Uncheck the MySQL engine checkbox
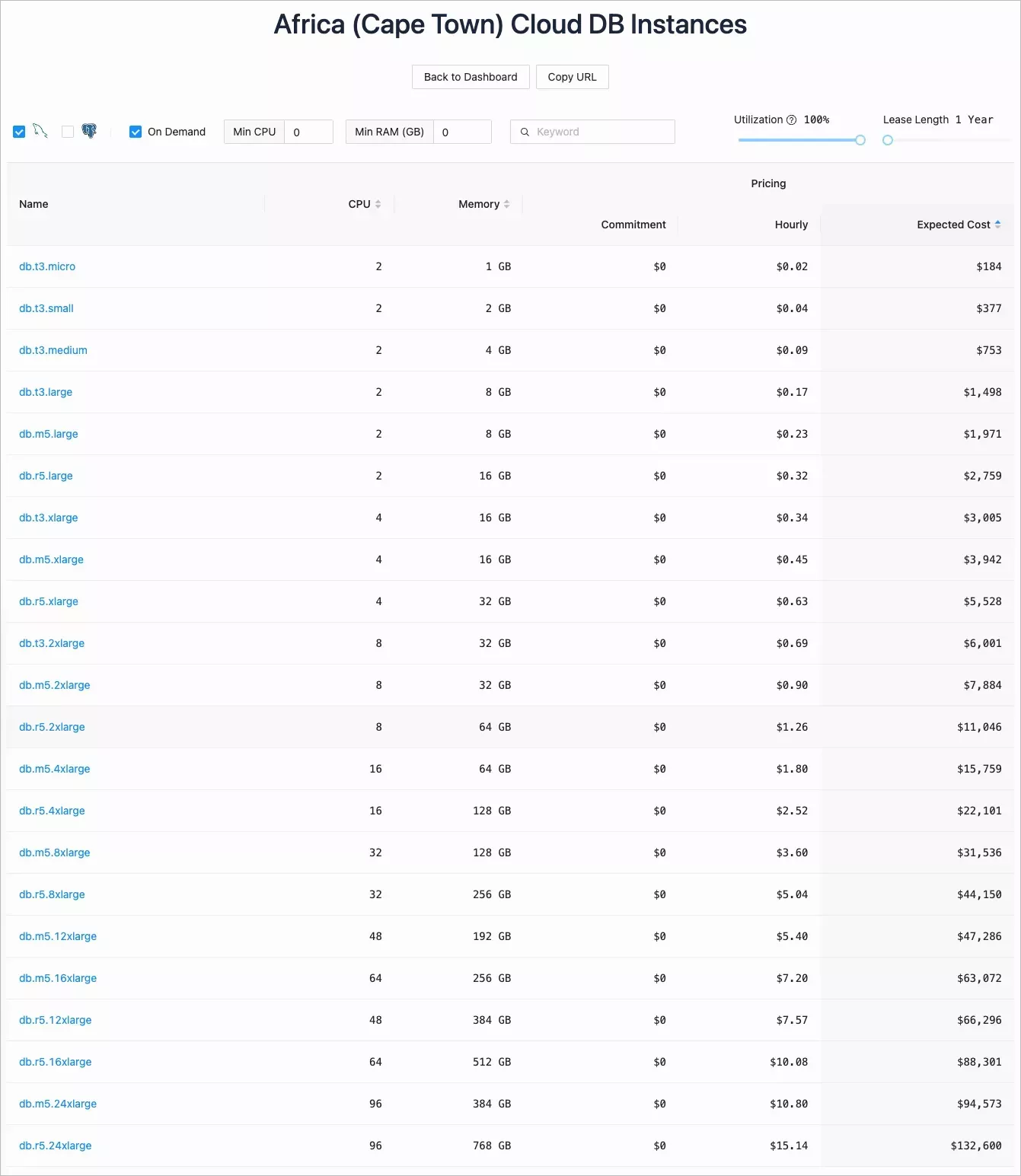This screenshot has width=1021, height=1176. 19,132
